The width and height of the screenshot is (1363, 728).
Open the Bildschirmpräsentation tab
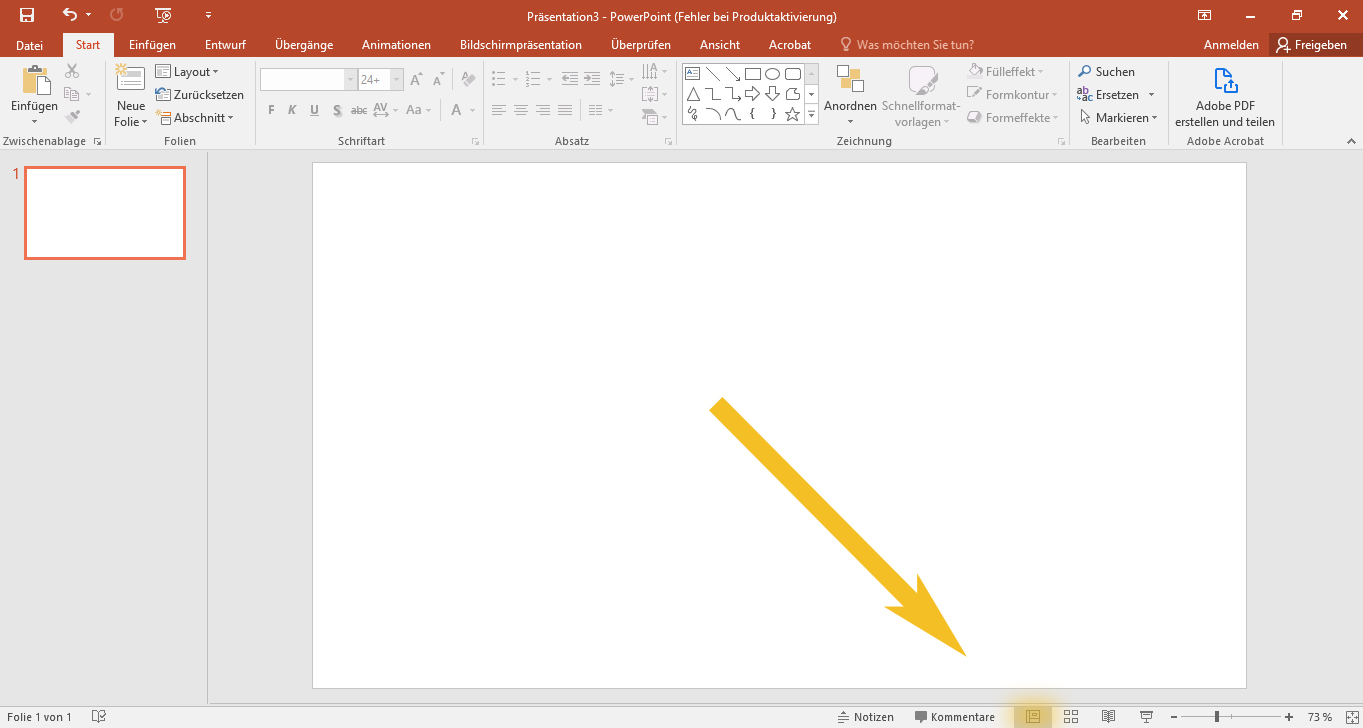tap(521, 45)
